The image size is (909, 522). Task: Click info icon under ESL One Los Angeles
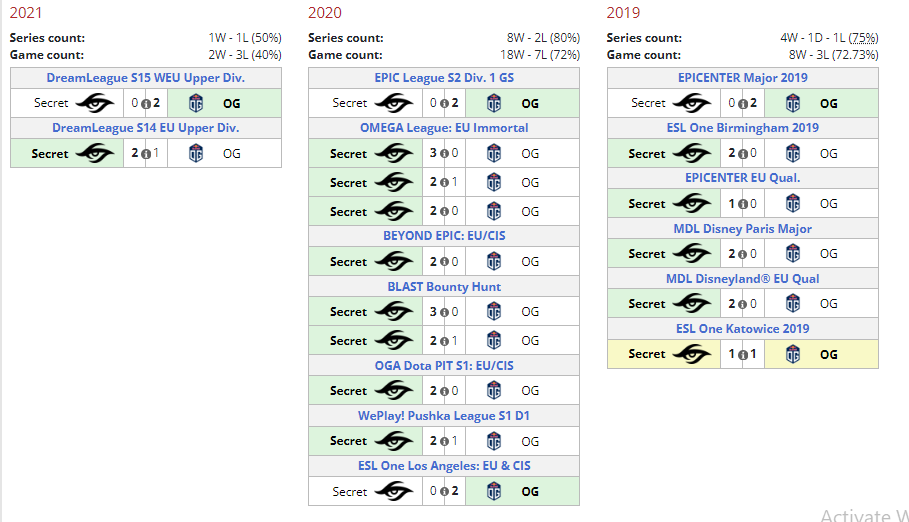pos(445,492)
